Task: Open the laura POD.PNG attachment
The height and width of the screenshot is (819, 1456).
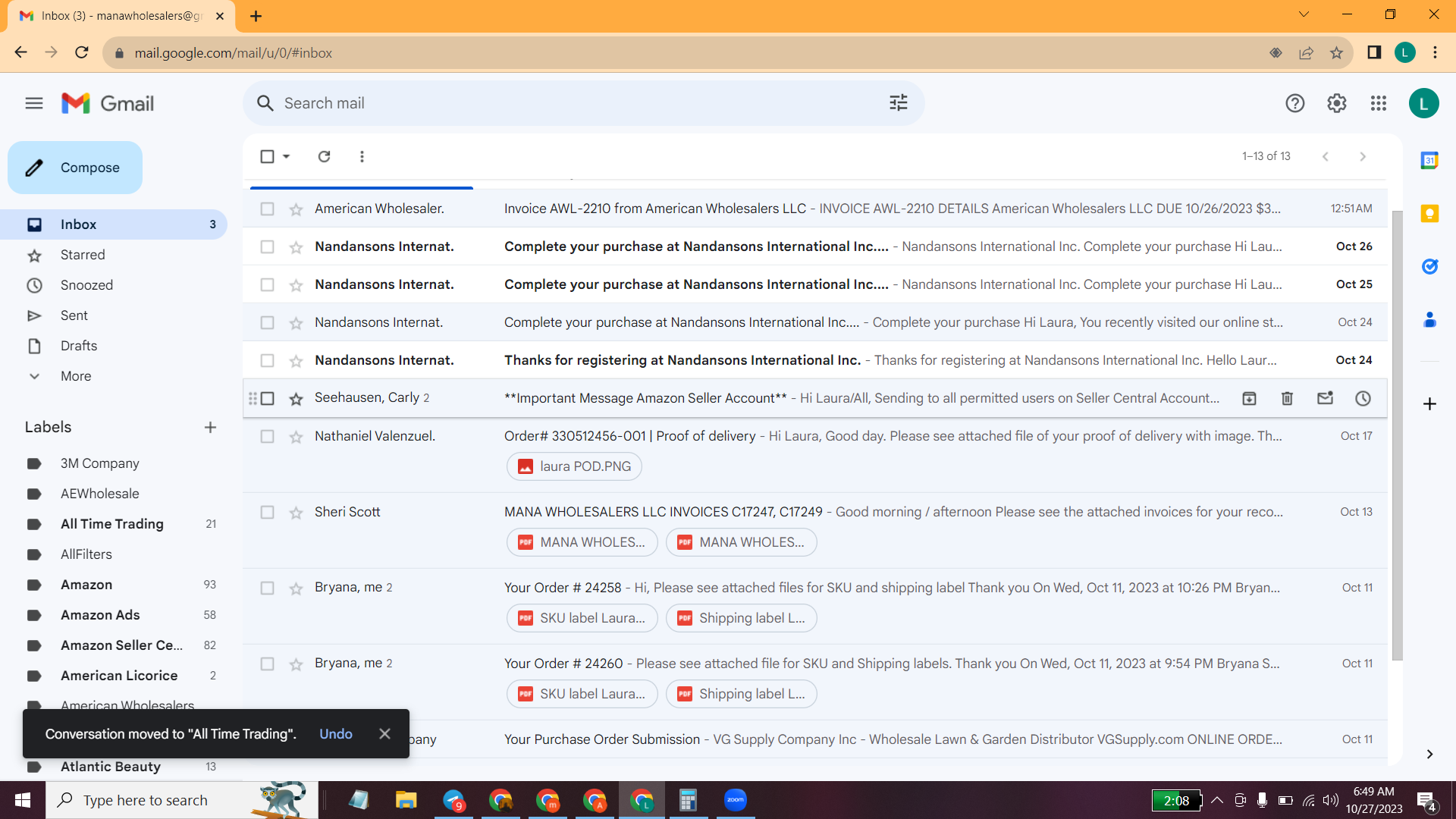Action: (574, 466)
